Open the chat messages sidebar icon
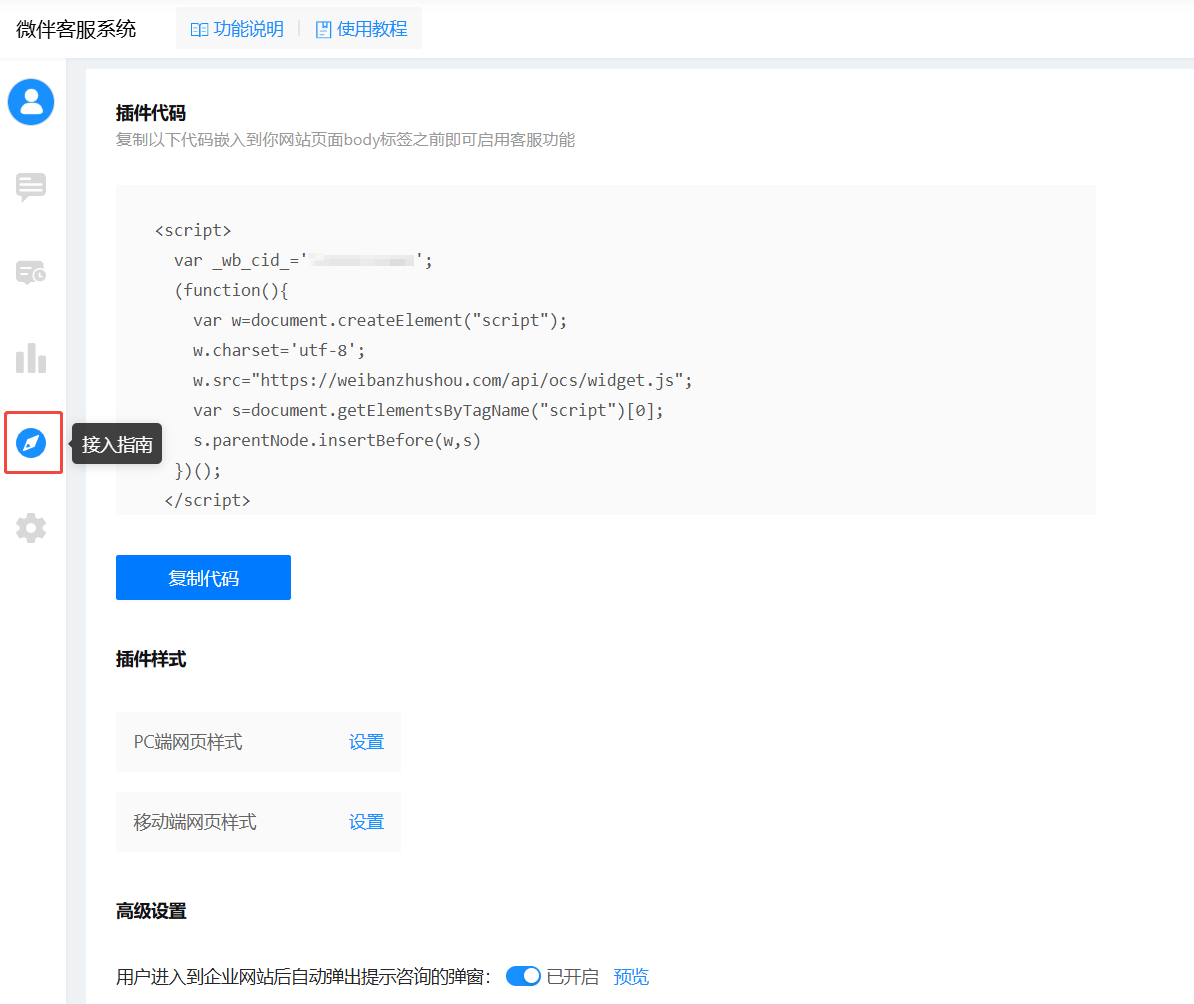 [31, 187]
